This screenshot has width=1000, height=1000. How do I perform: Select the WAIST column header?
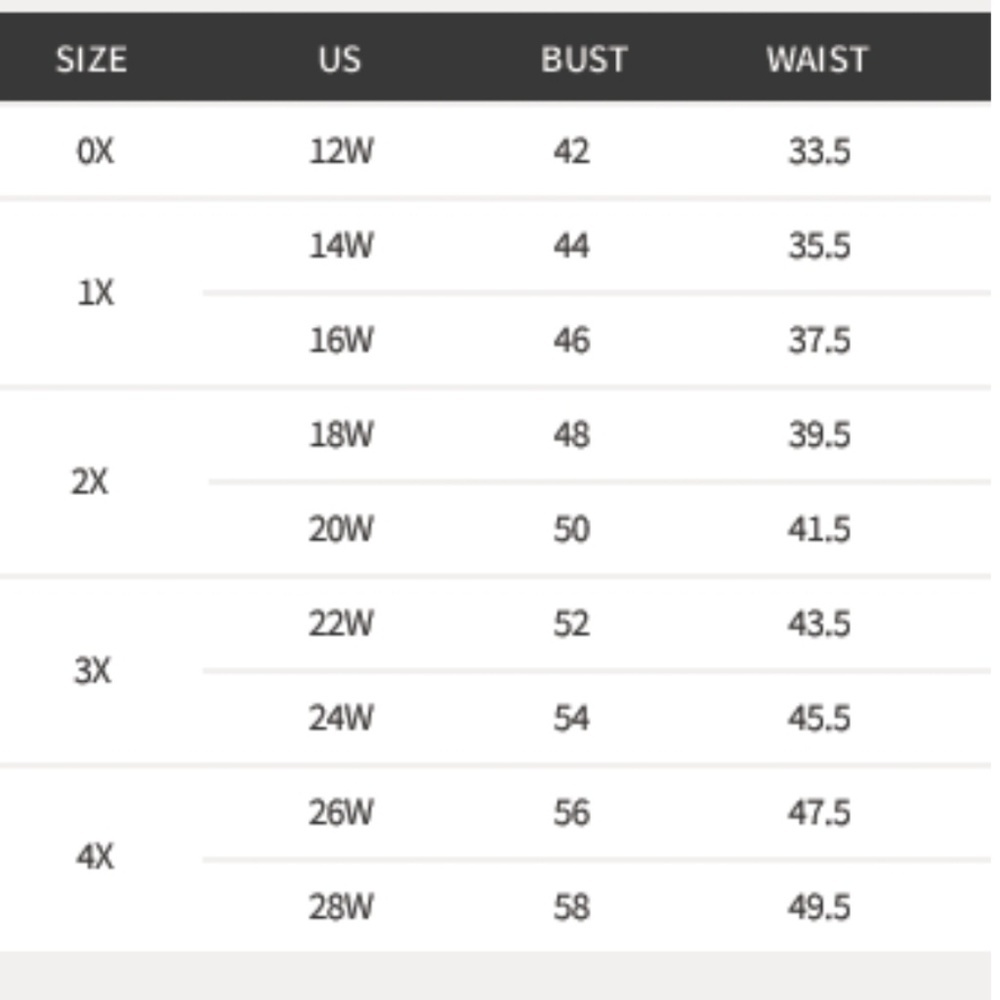[817, 60]
